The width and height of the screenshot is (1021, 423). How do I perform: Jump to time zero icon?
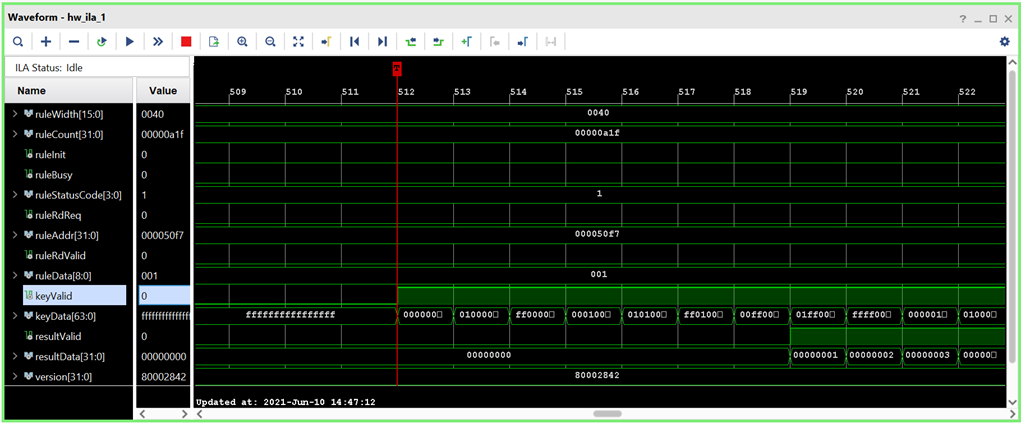pos(354,42)
